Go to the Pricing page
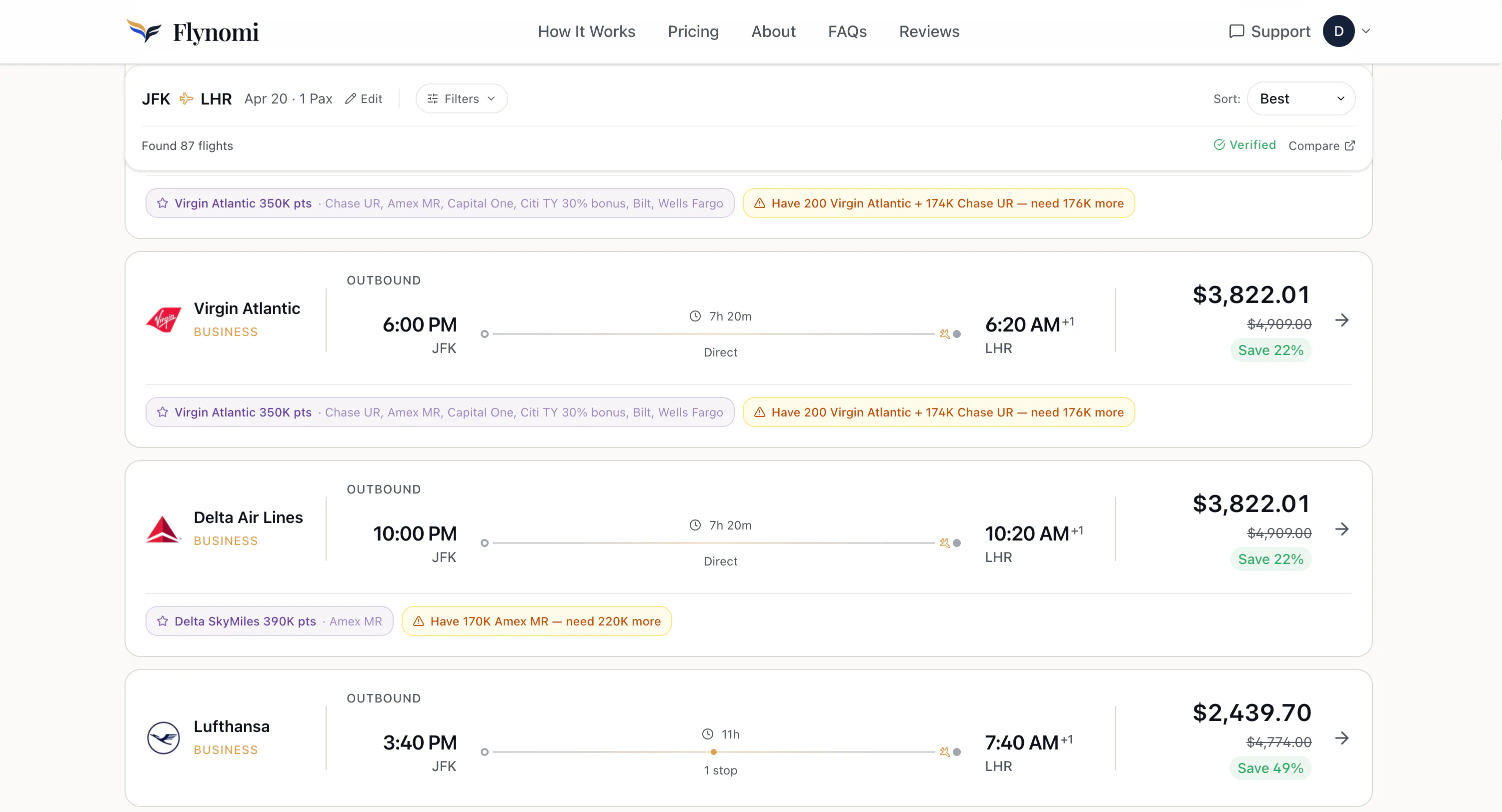This screenshot has height=812, width=1502. click(693, 31)
